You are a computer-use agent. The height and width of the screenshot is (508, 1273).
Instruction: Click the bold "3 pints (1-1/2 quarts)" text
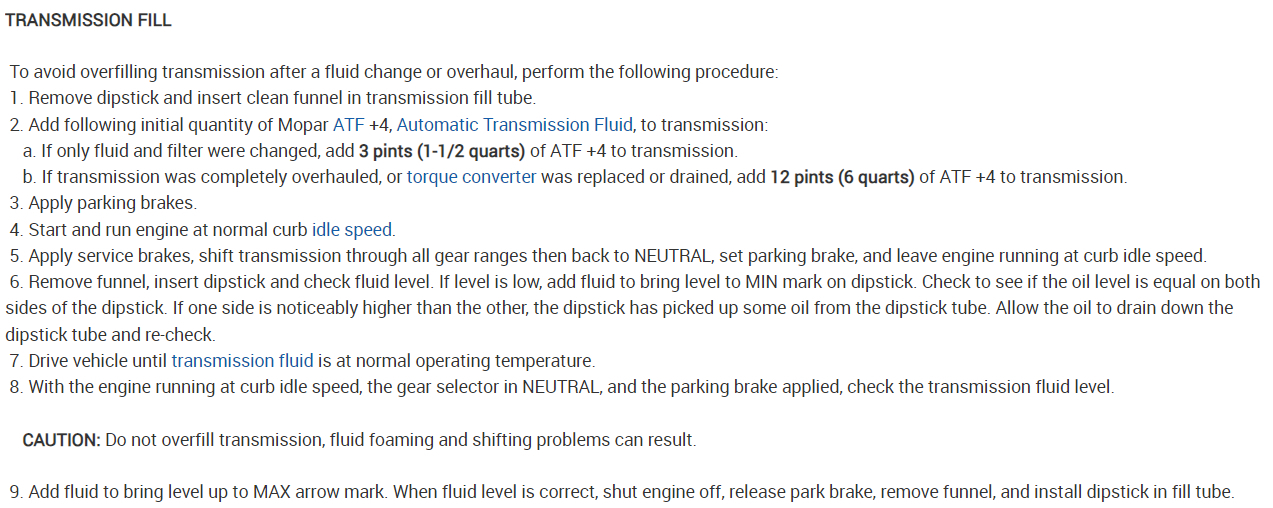442,151
